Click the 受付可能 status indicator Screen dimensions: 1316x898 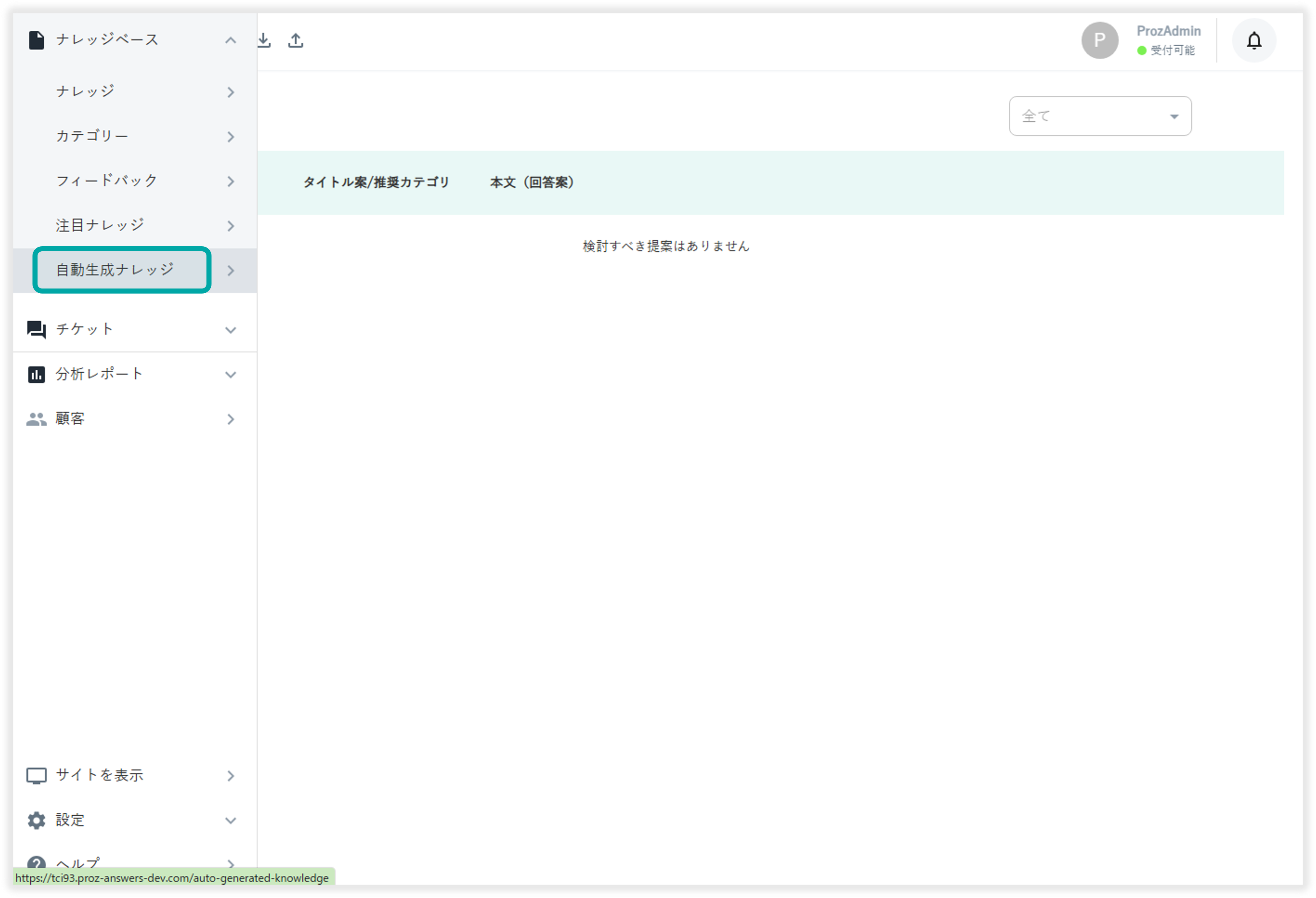(x=1166, y=51)
